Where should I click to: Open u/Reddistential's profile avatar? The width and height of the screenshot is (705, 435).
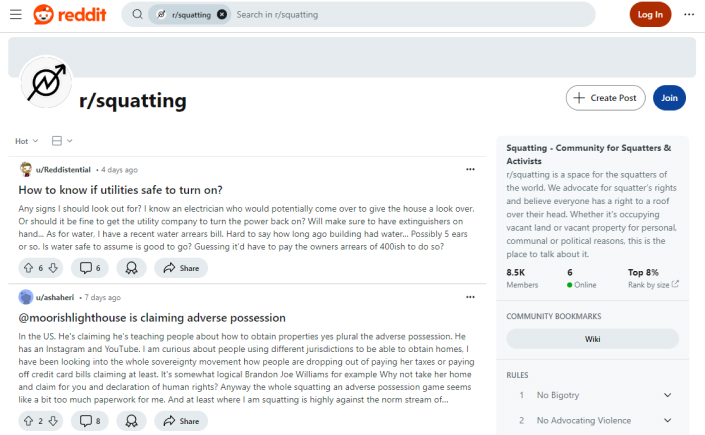tap(26, 170)
